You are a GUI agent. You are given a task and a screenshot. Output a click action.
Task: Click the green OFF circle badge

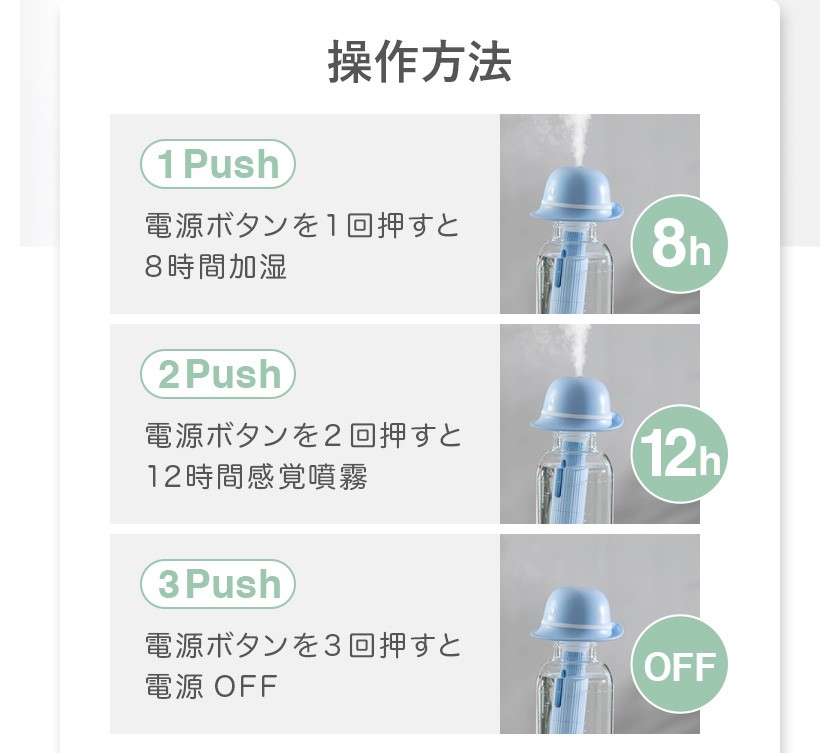click(679, 664)
